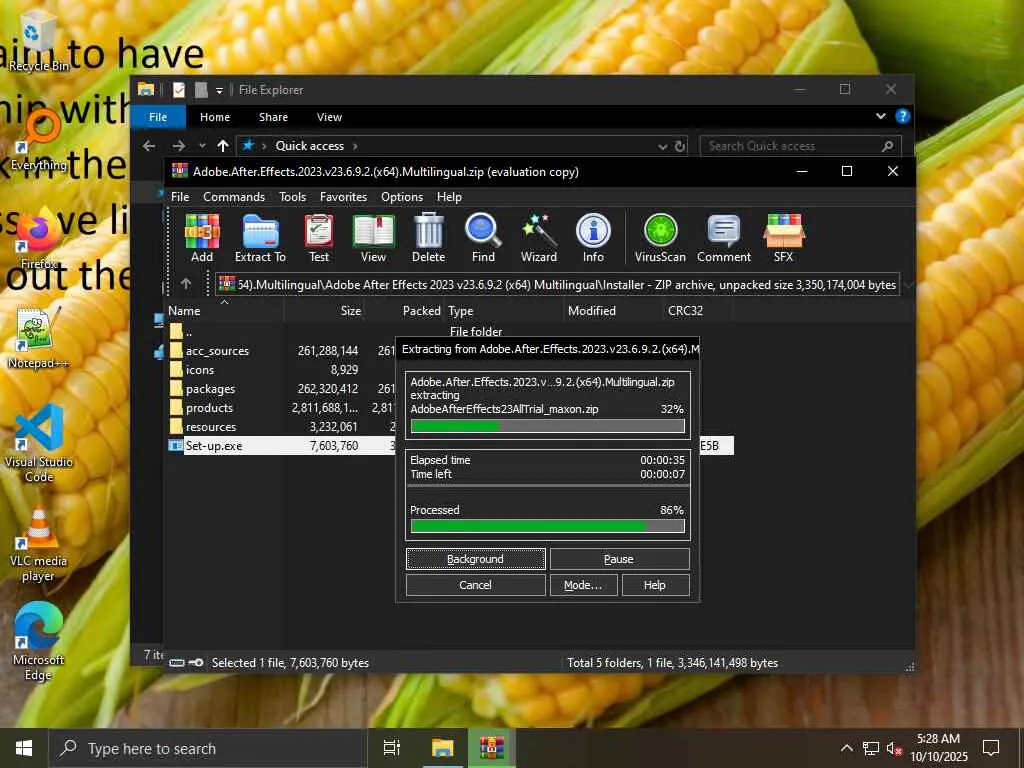1024x768 pixels.
Task: Select the Visual Studio Code desktop shortcut
Action: (x=39, y=444)
